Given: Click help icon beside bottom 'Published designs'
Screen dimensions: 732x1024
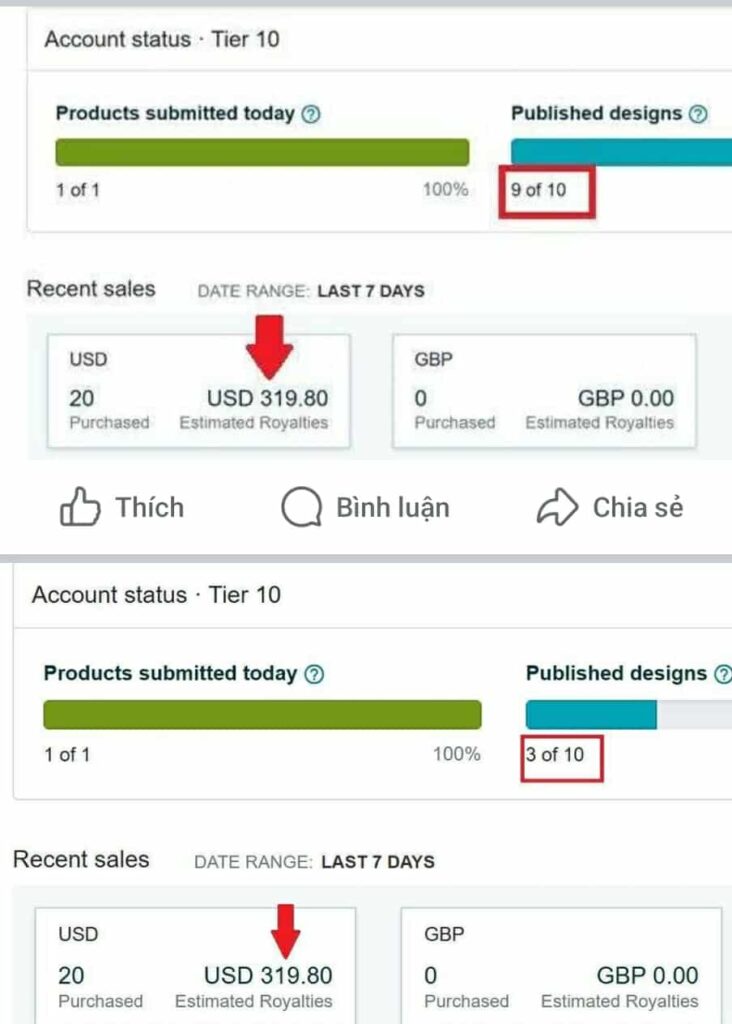Looking at the screenshot, I should coord(723,674).
